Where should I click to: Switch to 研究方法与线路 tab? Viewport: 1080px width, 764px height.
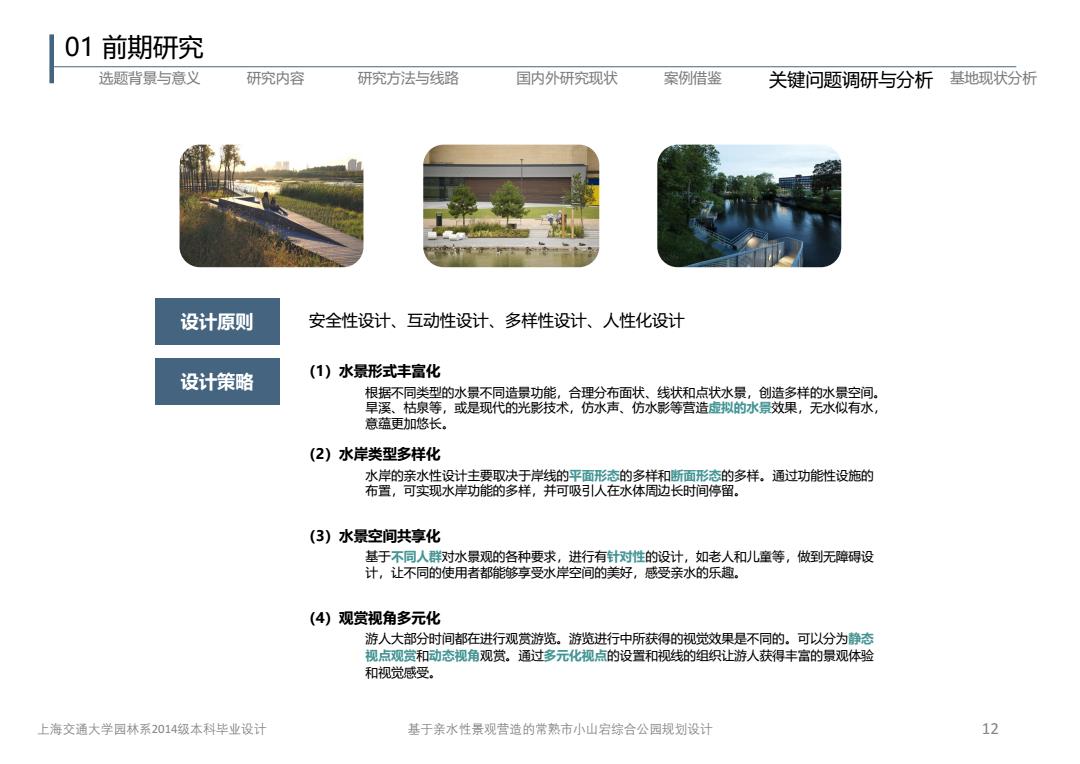[408, 79]
